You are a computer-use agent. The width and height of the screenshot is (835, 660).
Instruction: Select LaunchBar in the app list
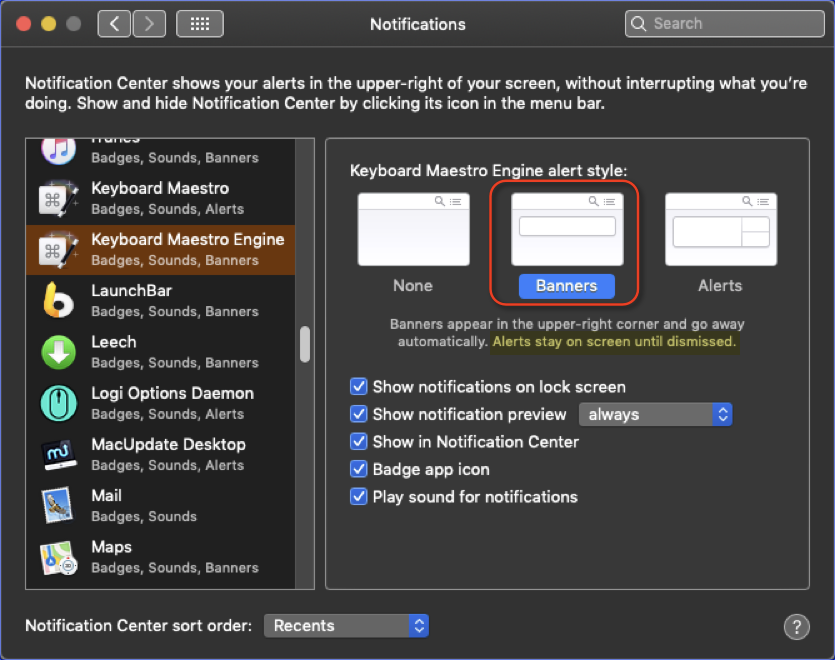[x=160, y=300]
